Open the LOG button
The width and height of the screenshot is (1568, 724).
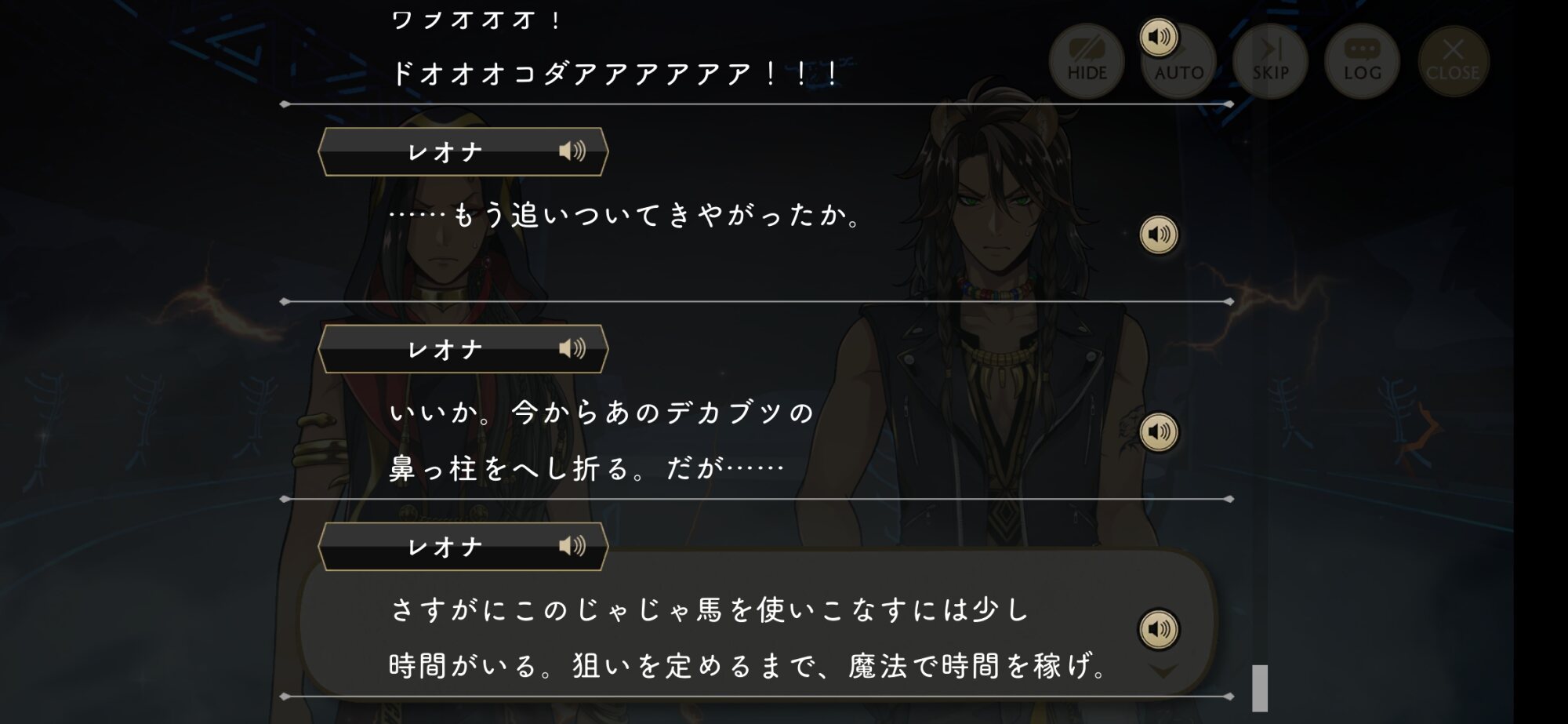(x=1362, y=61)
